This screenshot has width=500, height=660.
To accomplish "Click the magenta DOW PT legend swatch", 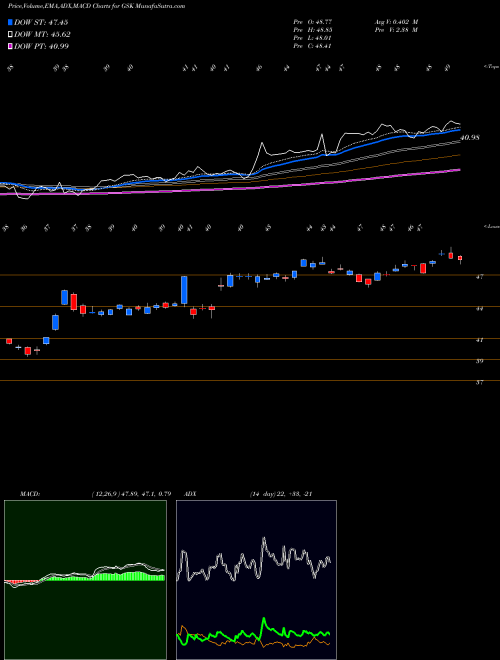I will (x=10, y=46).
